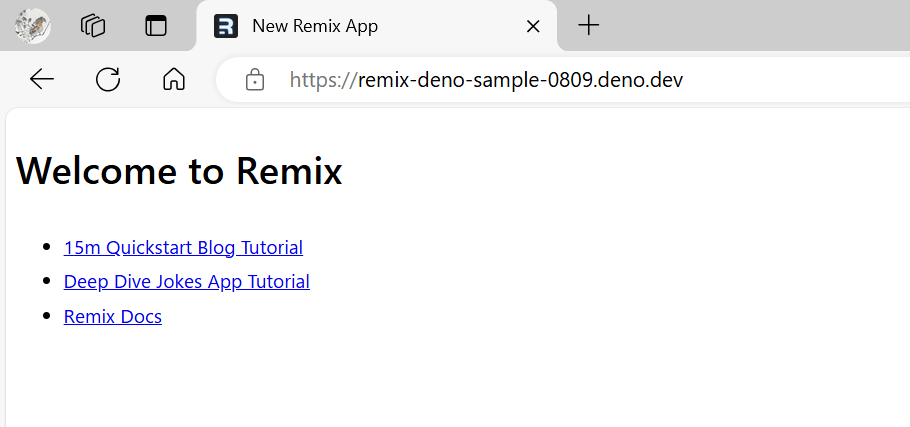Toggle the vertical tabs icon
Screen dimensions: 910x427
[x=156, y=26]
